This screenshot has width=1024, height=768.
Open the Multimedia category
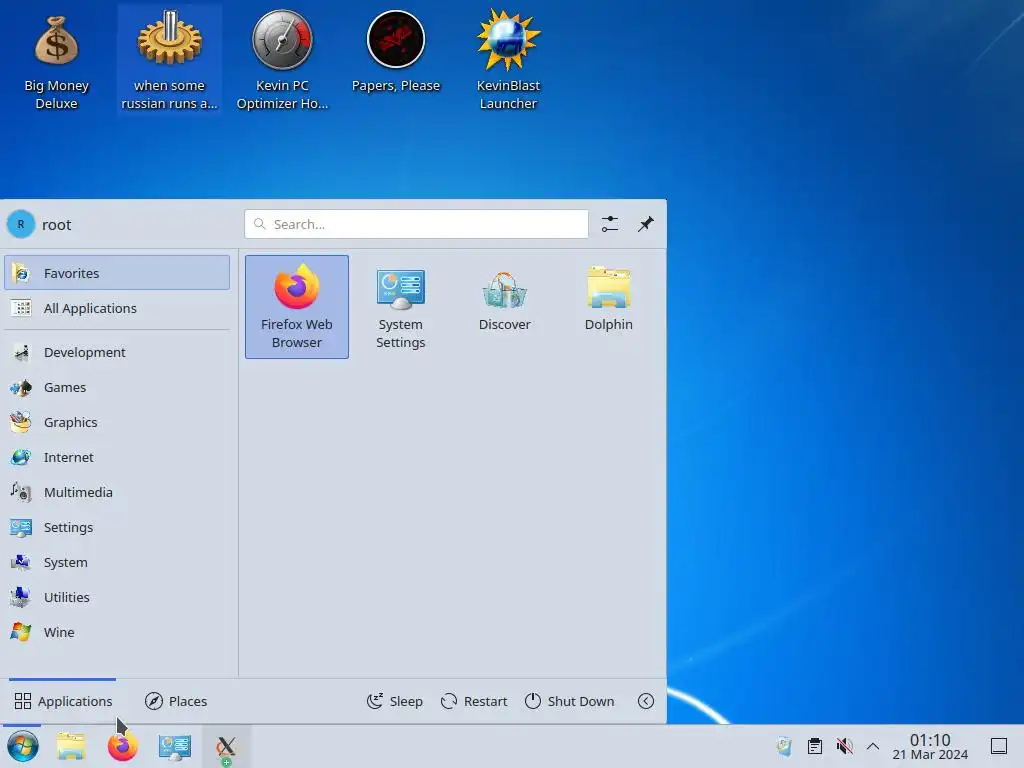[117, 492]
